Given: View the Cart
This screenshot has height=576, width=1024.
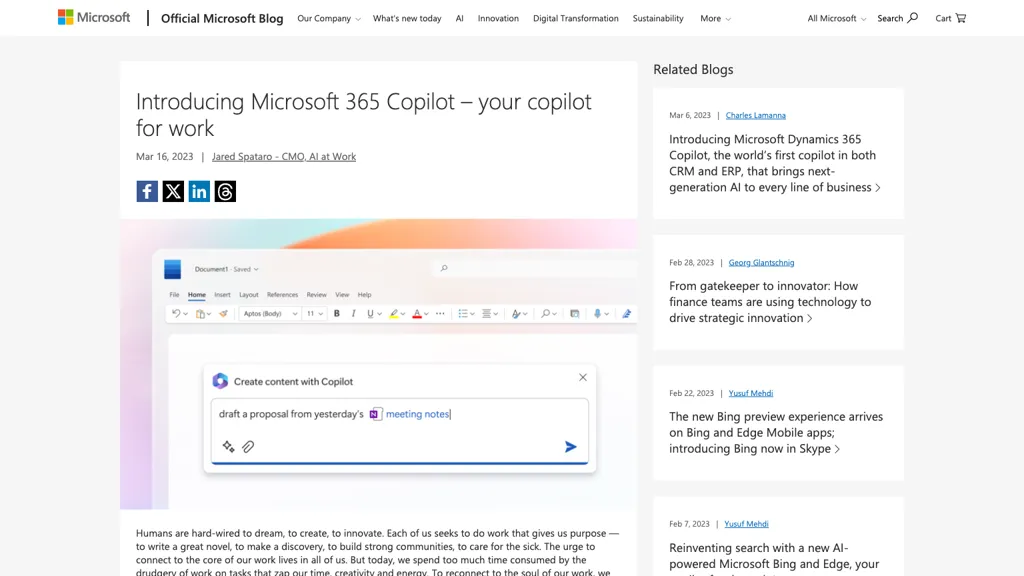Looking at the screenshot, I should tap(949, 17).
